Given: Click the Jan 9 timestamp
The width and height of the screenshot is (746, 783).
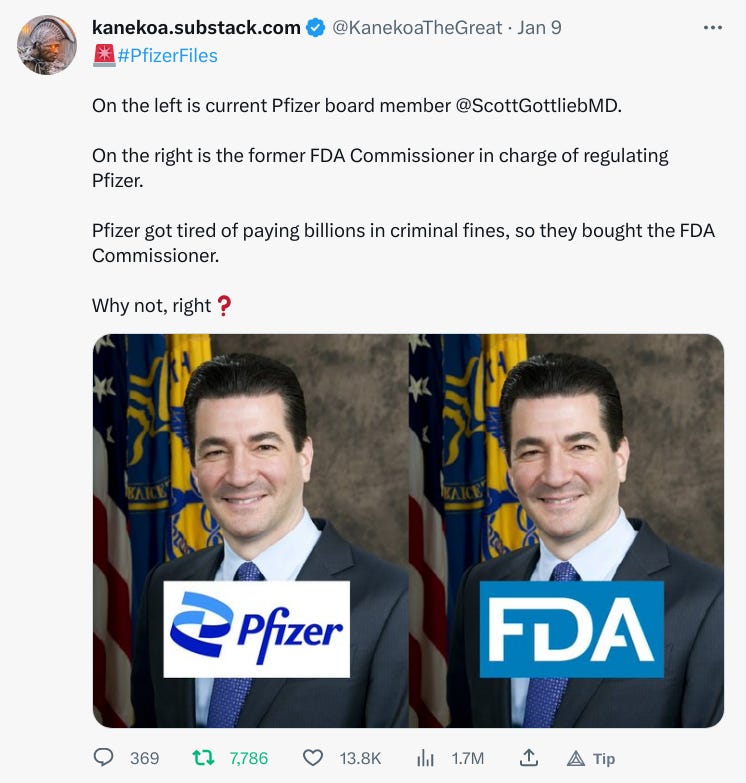Looking at the screenshot, I should point(539,27).
